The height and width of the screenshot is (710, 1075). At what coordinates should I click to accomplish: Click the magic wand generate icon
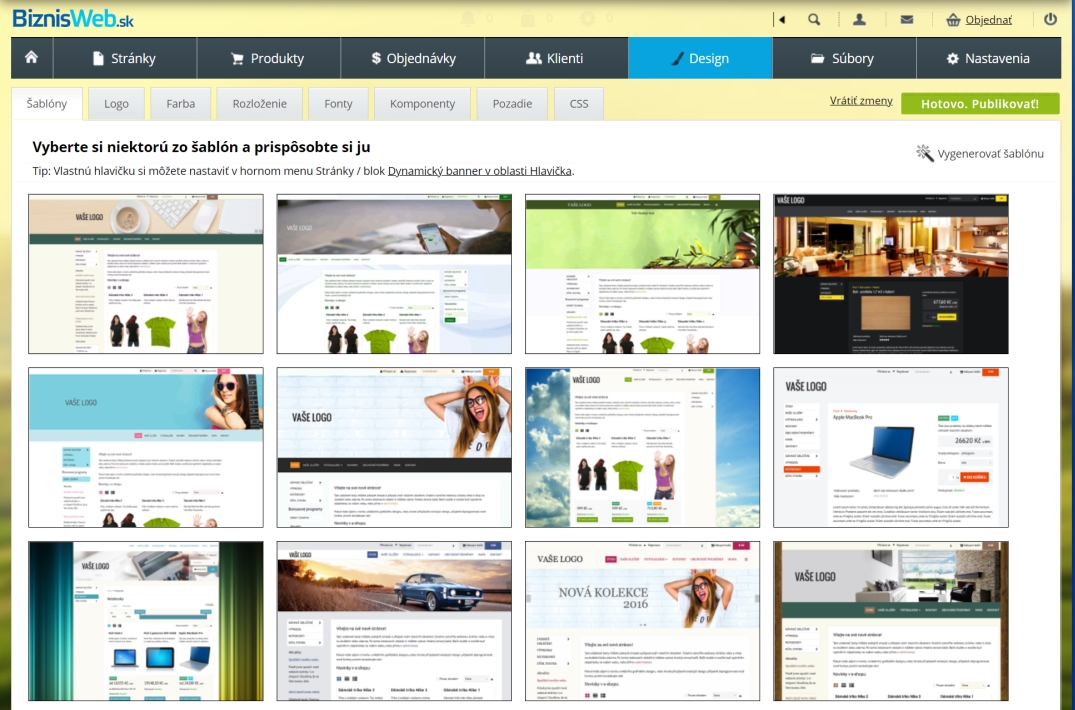[x=925, y=153]
